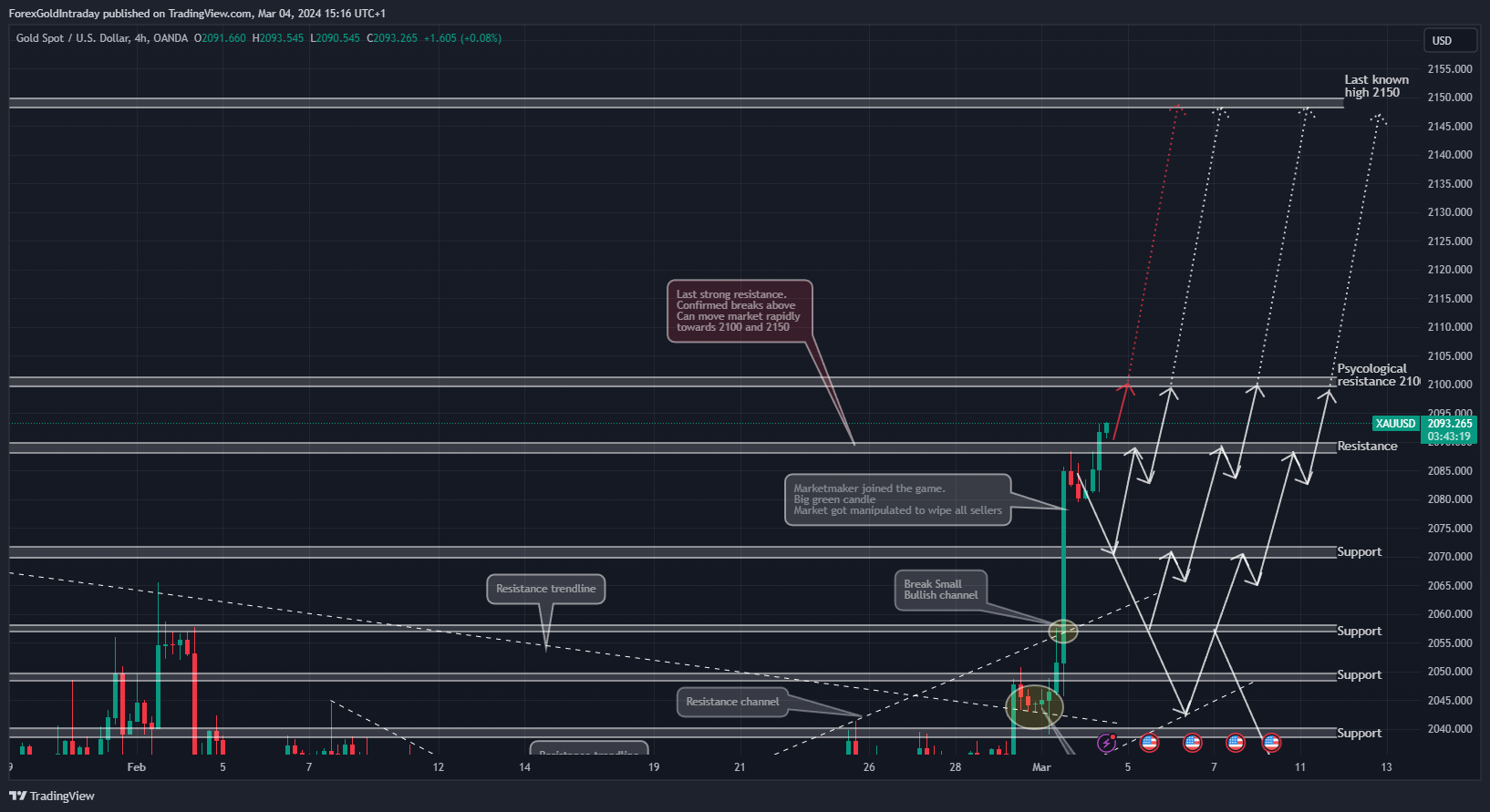Open the fourth US flag economic event icon

(x=1271, y=743)
